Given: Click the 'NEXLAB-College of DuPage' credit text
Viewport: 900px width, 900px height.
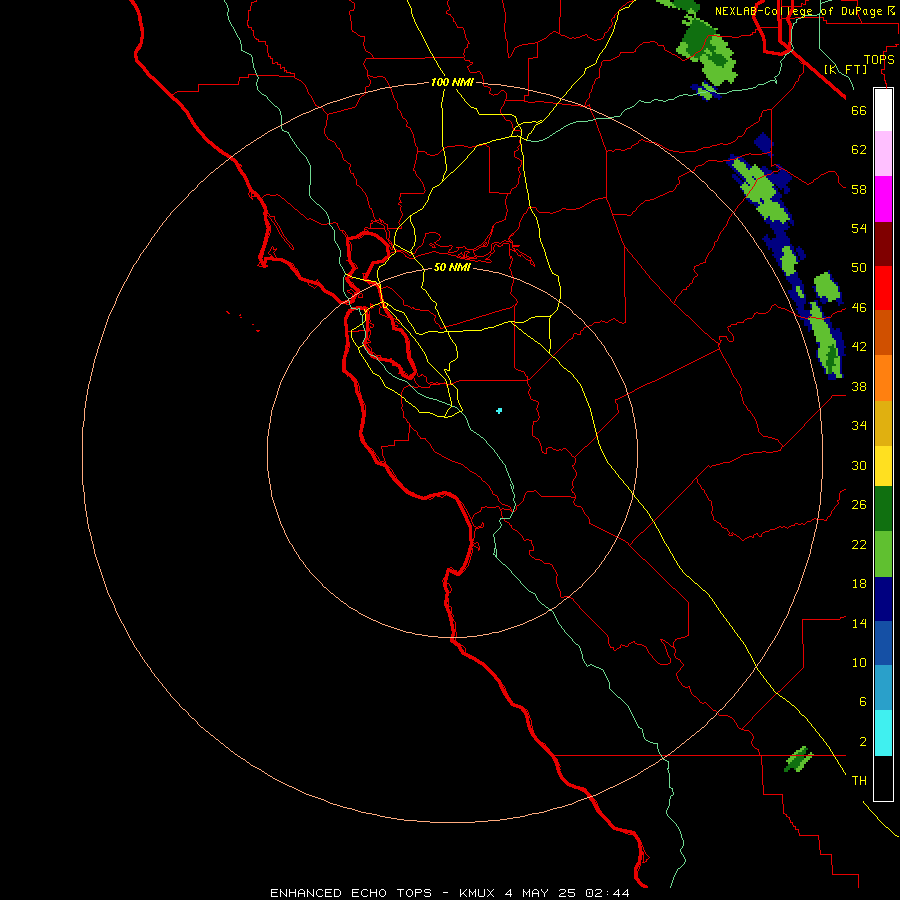Looking at the screenshot, I should 798,11.
